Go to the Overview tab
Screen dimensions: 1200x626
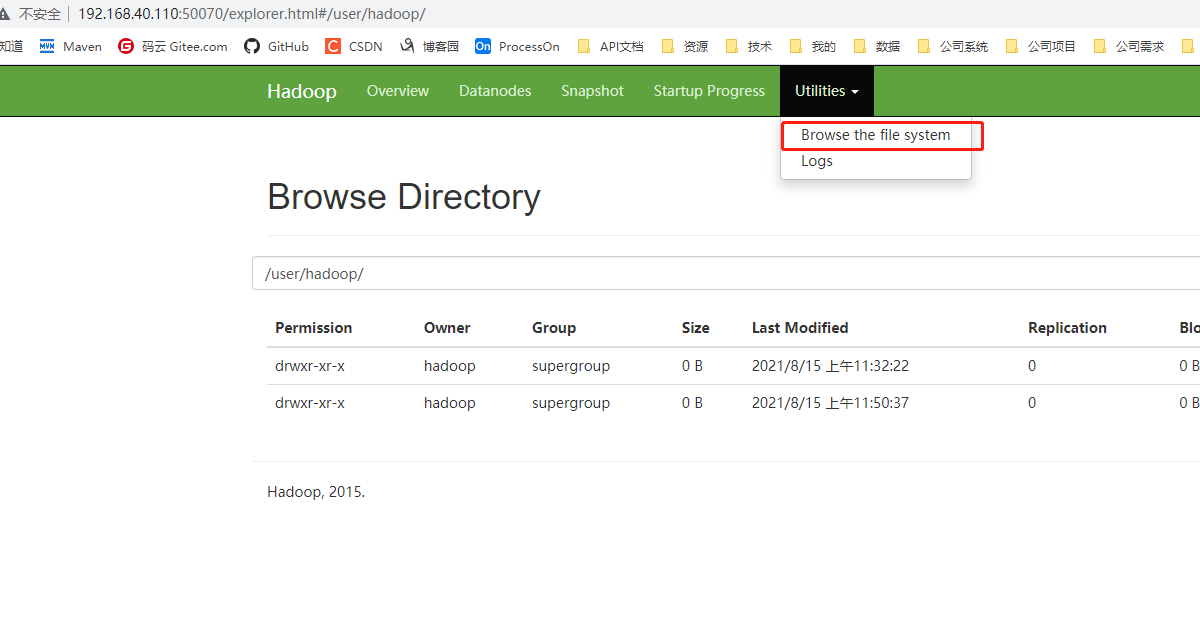point(398,91)
